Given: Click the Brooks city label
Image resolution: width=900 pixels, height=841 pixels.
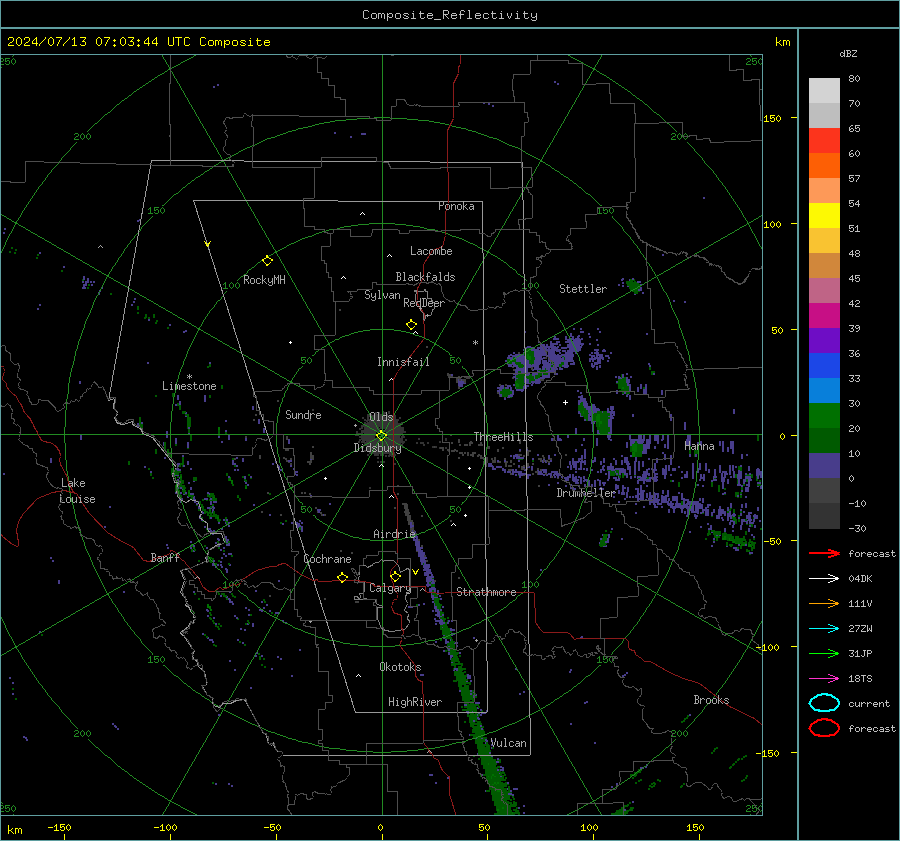Looking at the screenshot, I should [x=711, y=700].
